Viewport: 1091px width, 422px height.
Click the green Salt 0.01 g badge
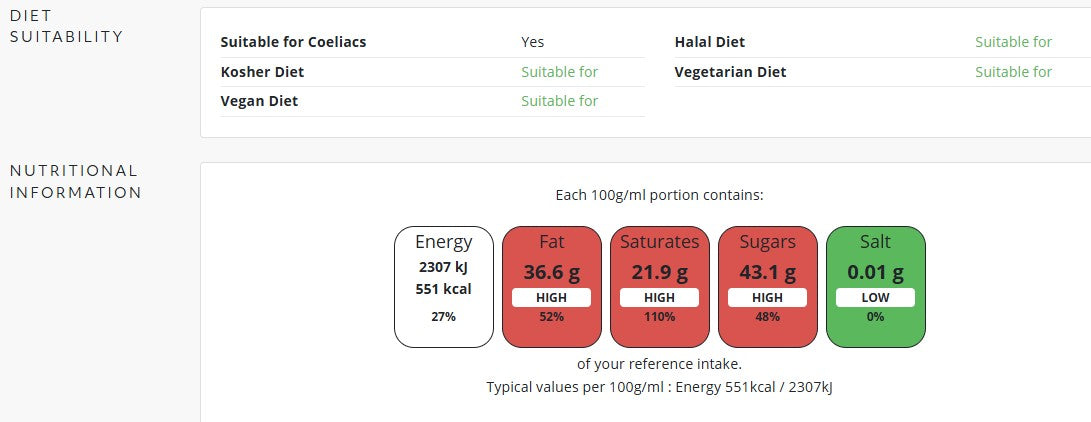click(876, 286)
